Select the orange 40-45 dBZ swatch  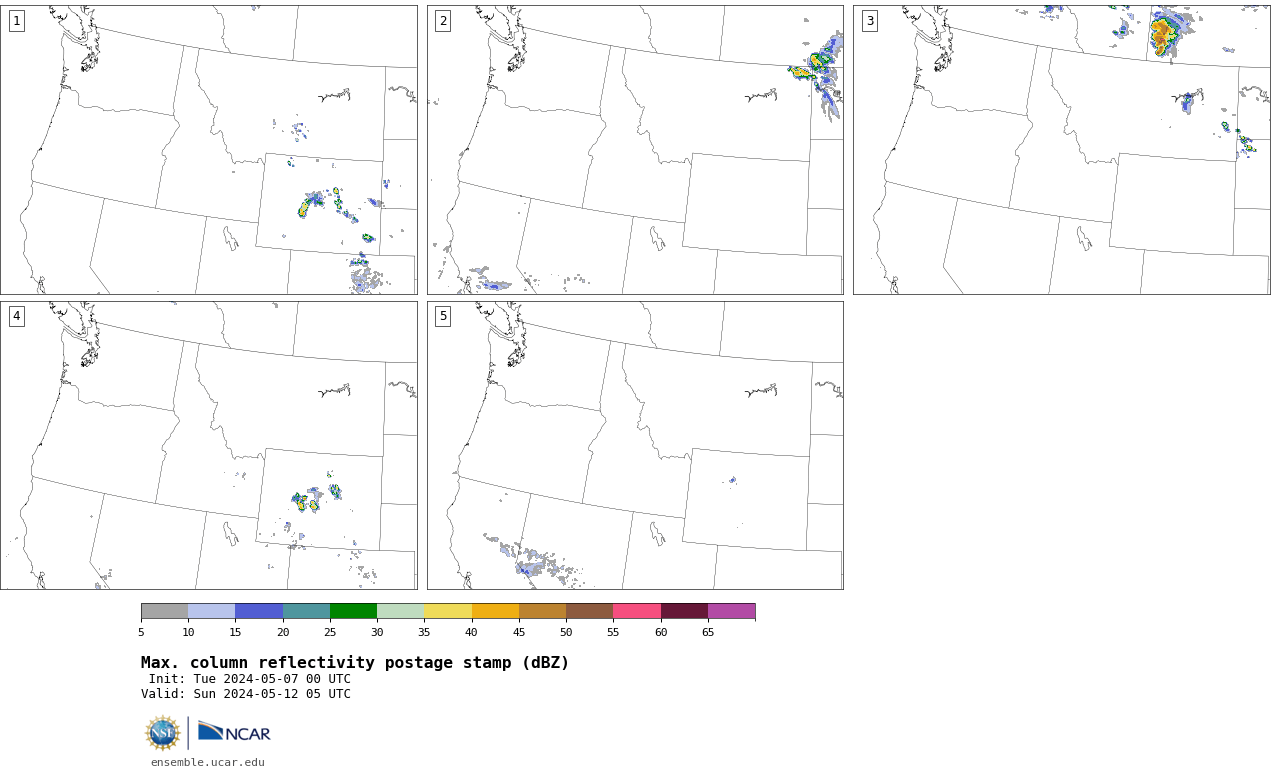(495, 611)
